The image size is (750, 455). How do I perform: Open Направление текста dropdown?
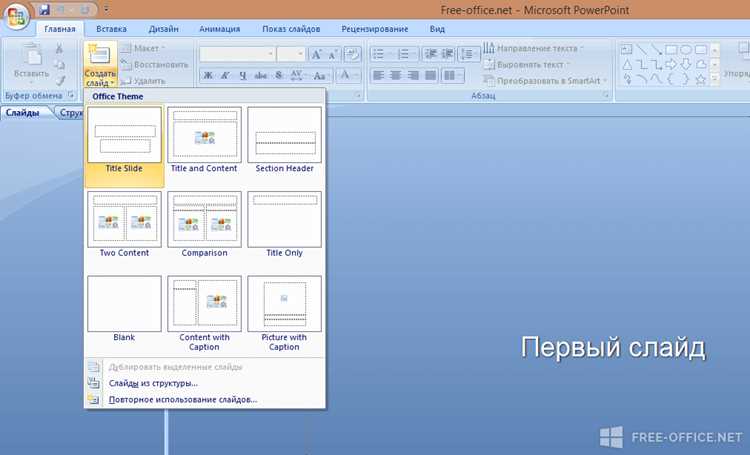pos(533,48)
